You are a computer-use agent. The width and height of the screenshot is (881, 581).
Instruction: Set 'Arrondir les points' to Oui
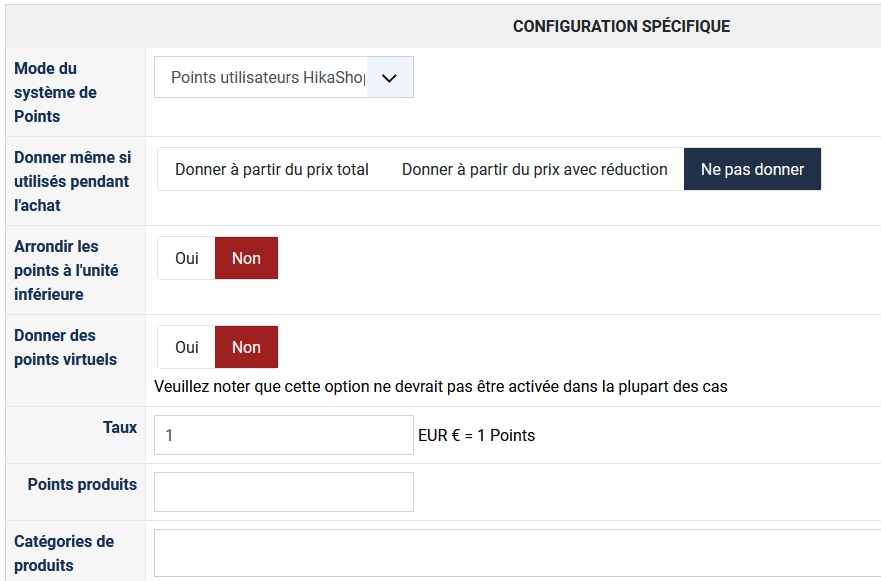tap(187, 258)
